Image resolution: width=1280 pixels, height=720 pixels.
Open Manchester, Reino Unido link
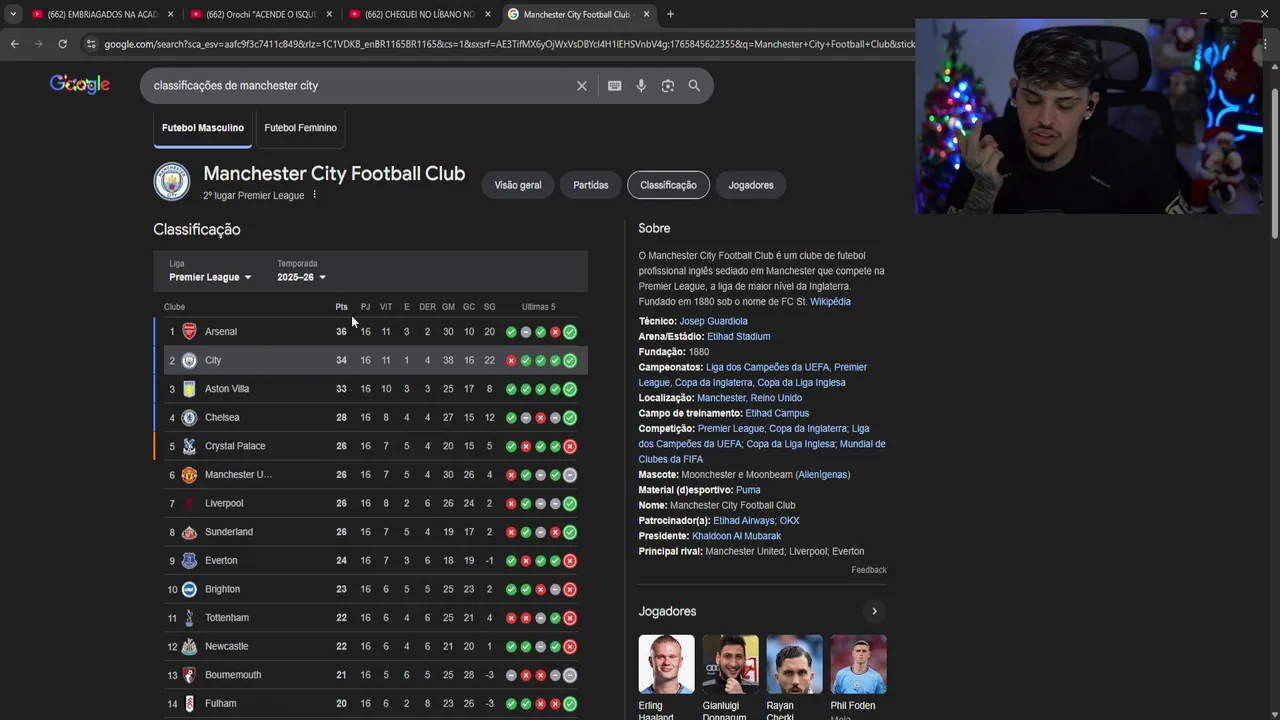749,398
